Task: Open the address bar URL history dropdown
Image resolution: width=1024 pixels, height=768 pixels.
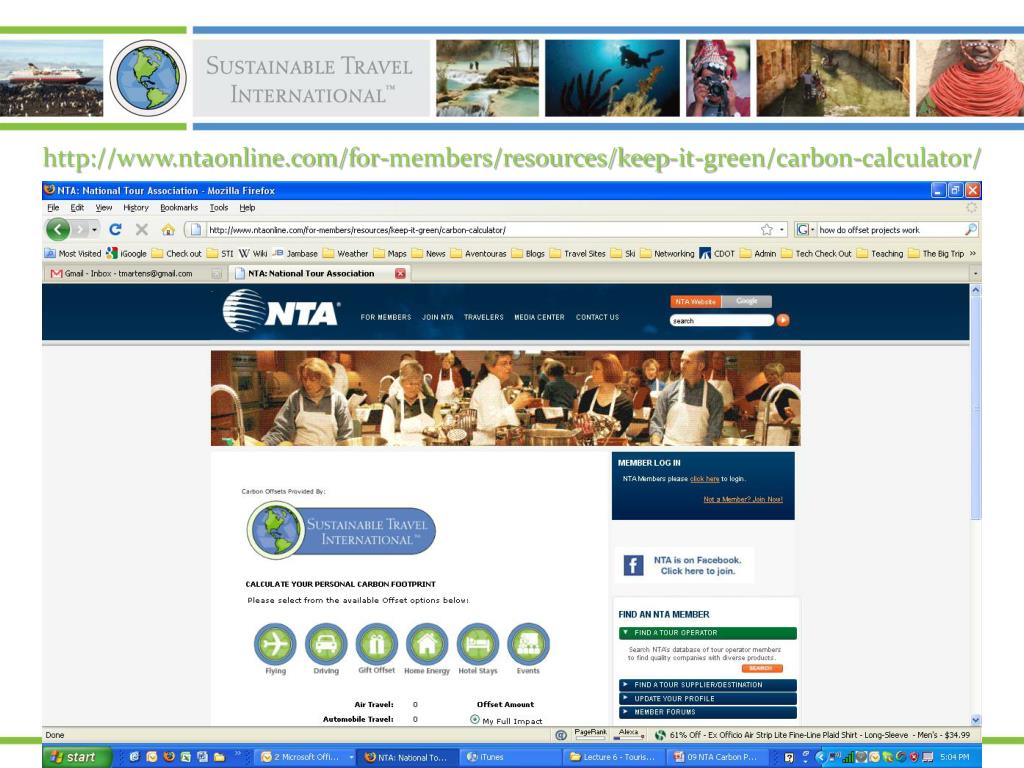Action: point(782,230)
